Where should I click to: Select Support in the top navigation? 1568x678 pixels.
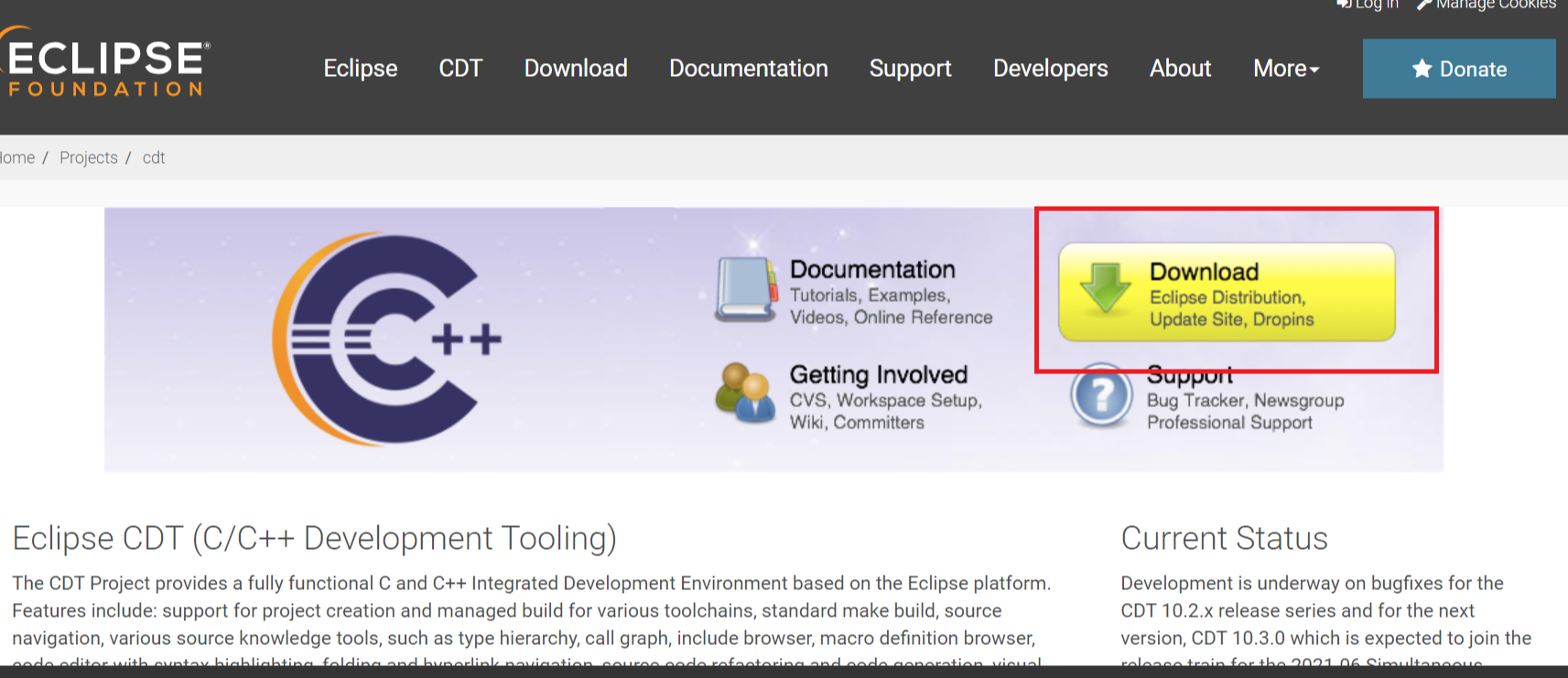(911, 69)
